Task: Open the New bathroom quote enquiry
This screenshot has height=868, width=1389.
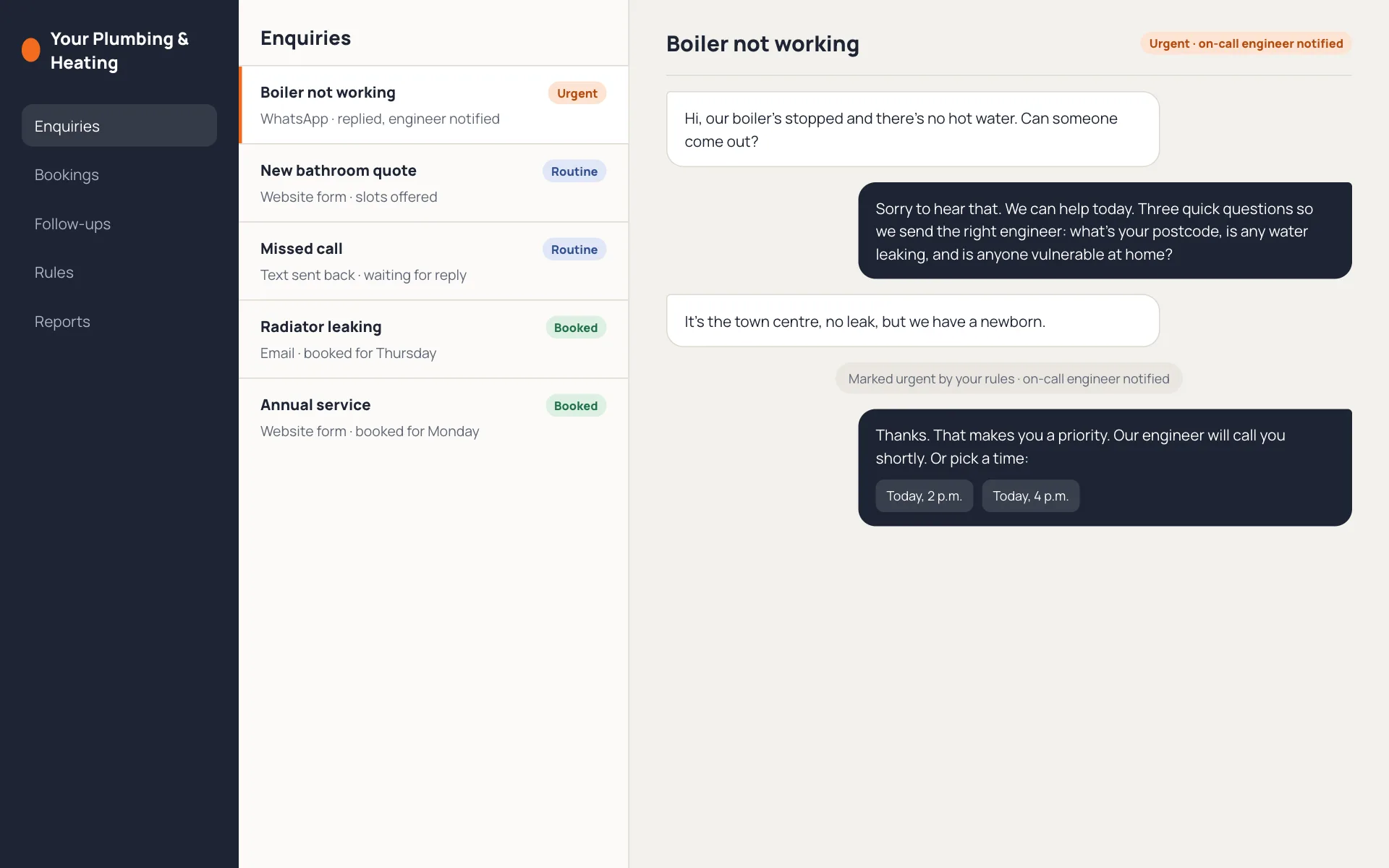Action: (434, 183)
